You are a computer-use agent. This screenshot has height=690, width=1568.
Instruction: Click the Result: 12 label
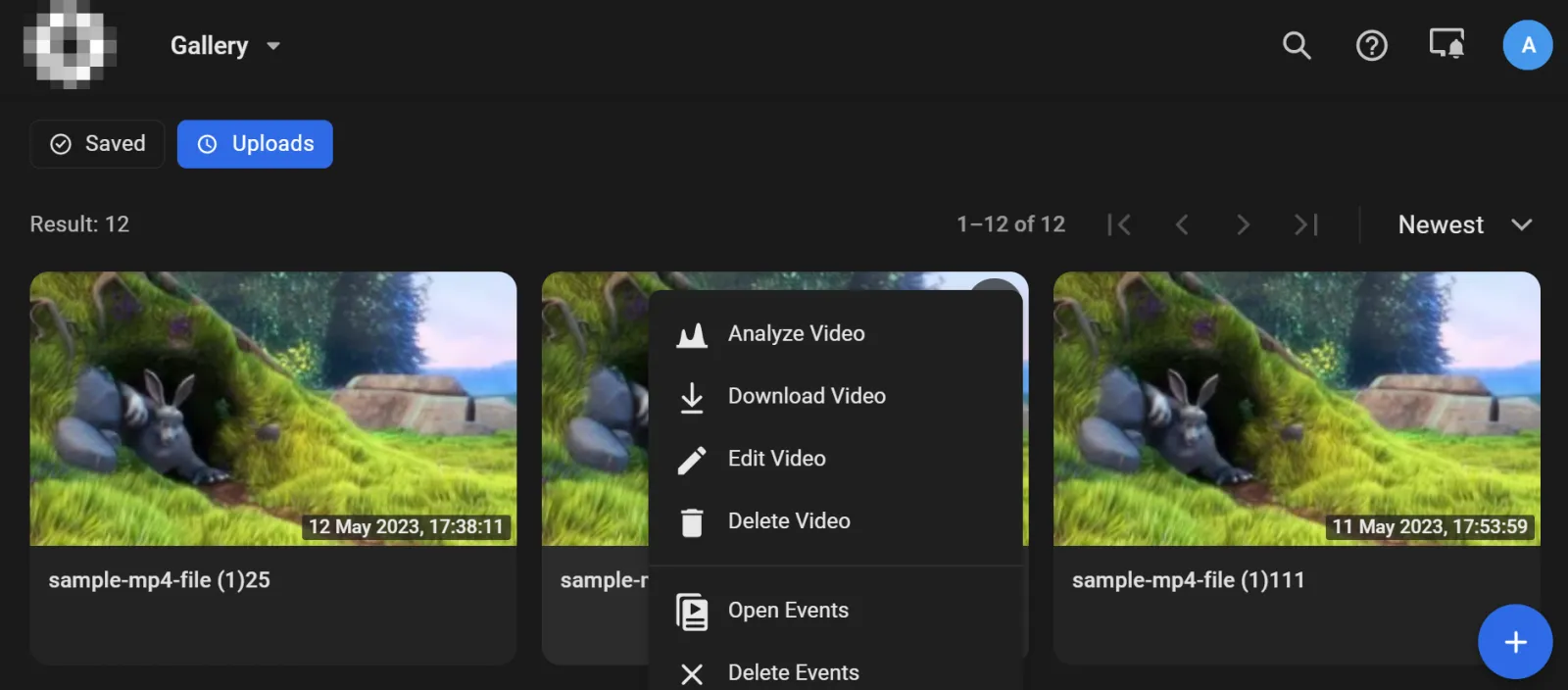(79, 224)
